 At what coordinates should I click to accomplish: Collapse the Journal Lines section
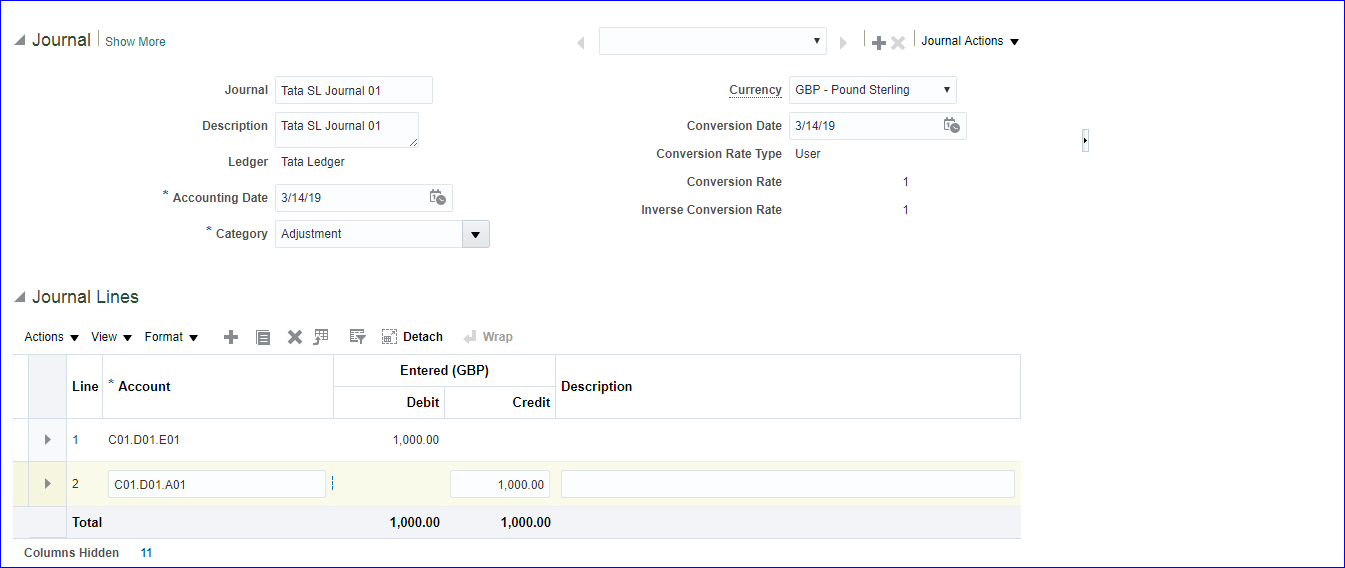[x=20, y=298]
